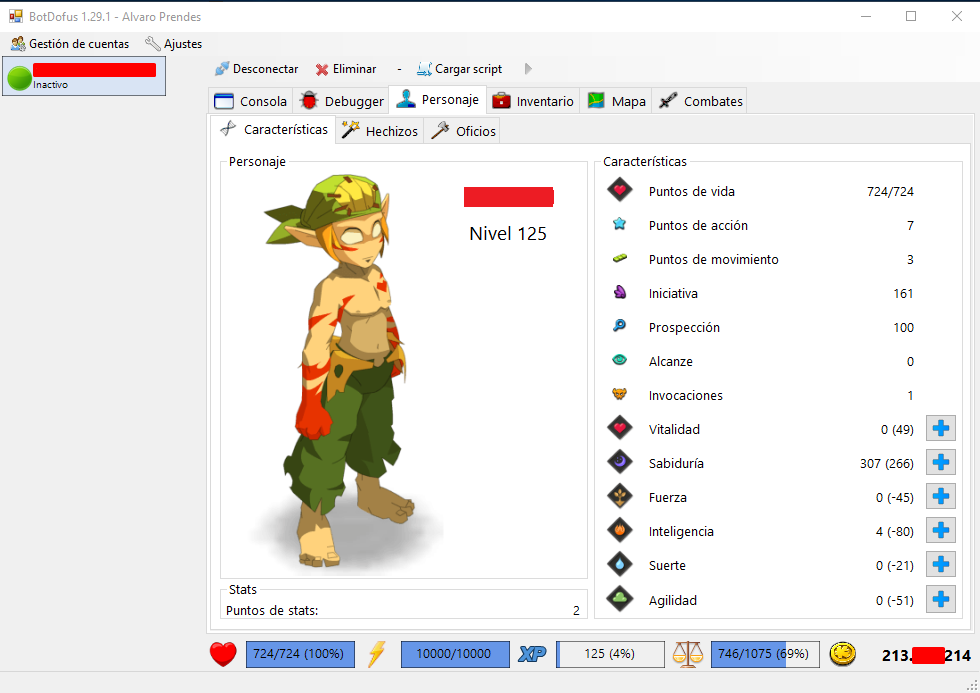Click the BotDofus app title icon
The image size is (980, 693).
click(16, 16)
